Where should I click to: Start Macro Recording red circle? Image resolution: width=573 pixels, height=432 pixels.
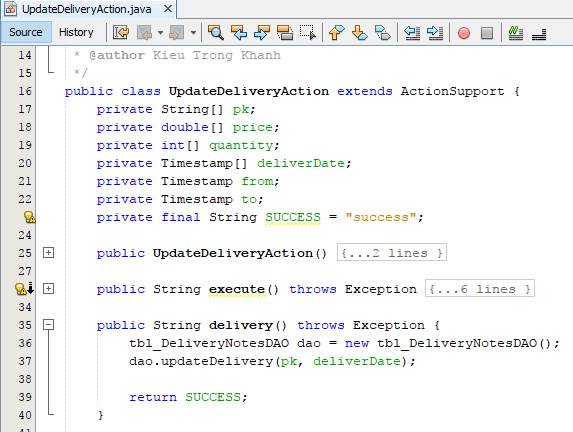464,33
